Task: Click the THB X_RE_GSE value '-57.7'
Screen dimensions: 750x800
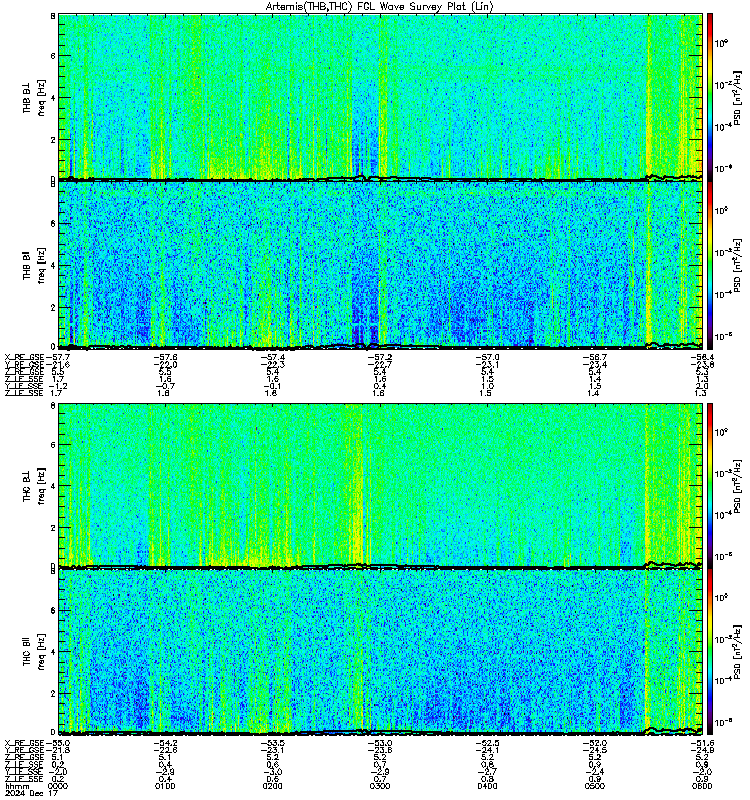Action: click(x=58, y=357)
